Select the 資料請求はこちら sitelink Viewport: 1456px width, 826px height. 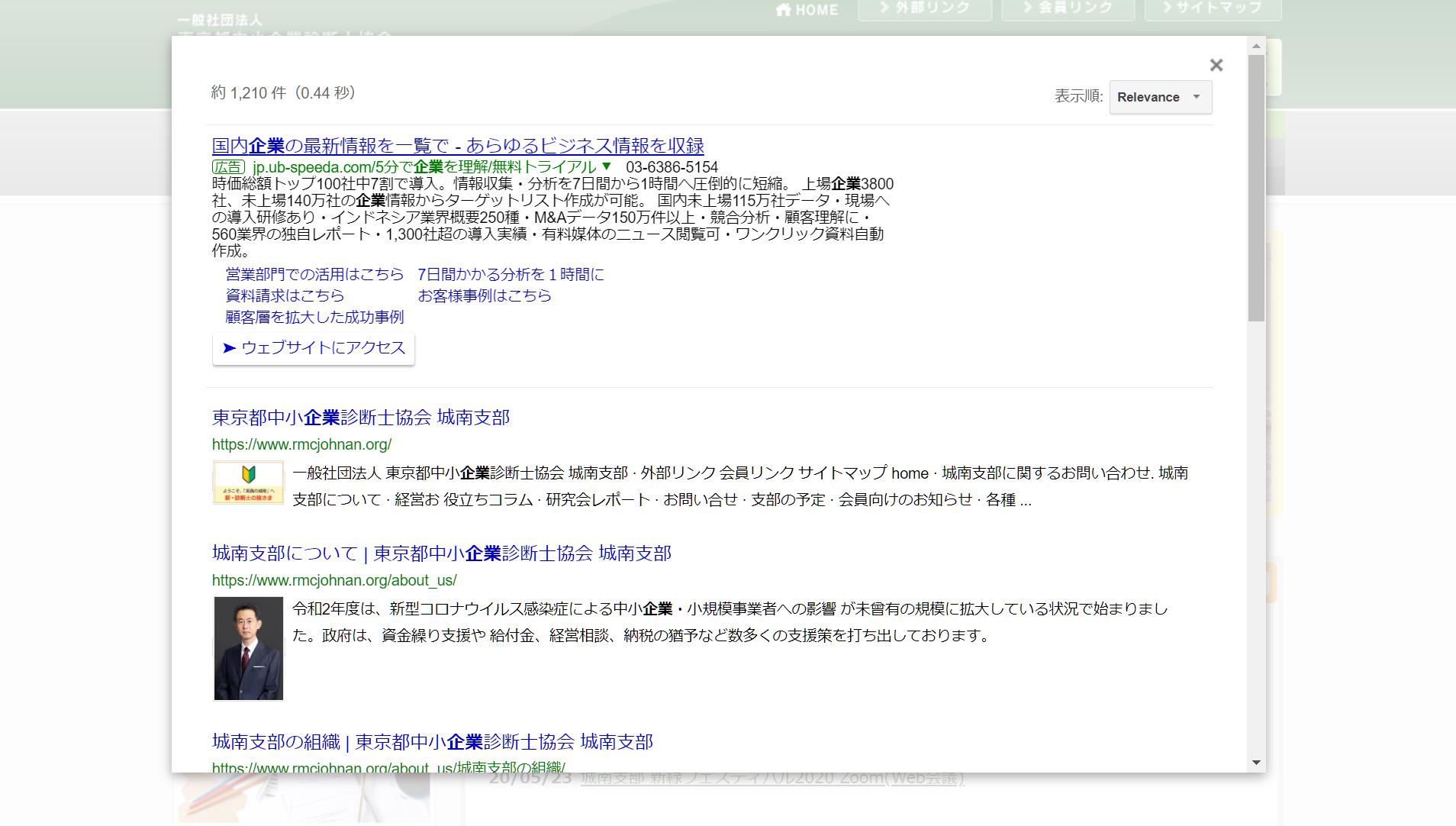(x=285, y=295)
